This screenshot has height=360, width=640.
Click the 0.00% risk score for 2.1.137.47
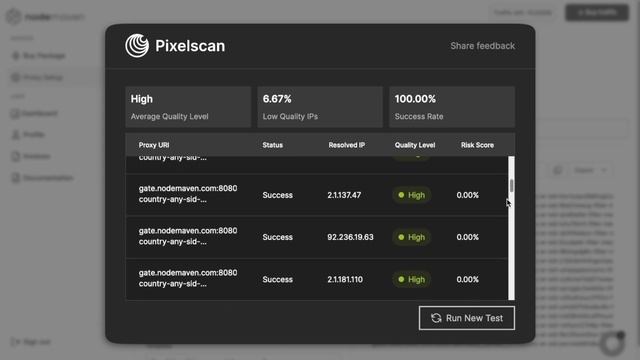click(x=467, y=195)
